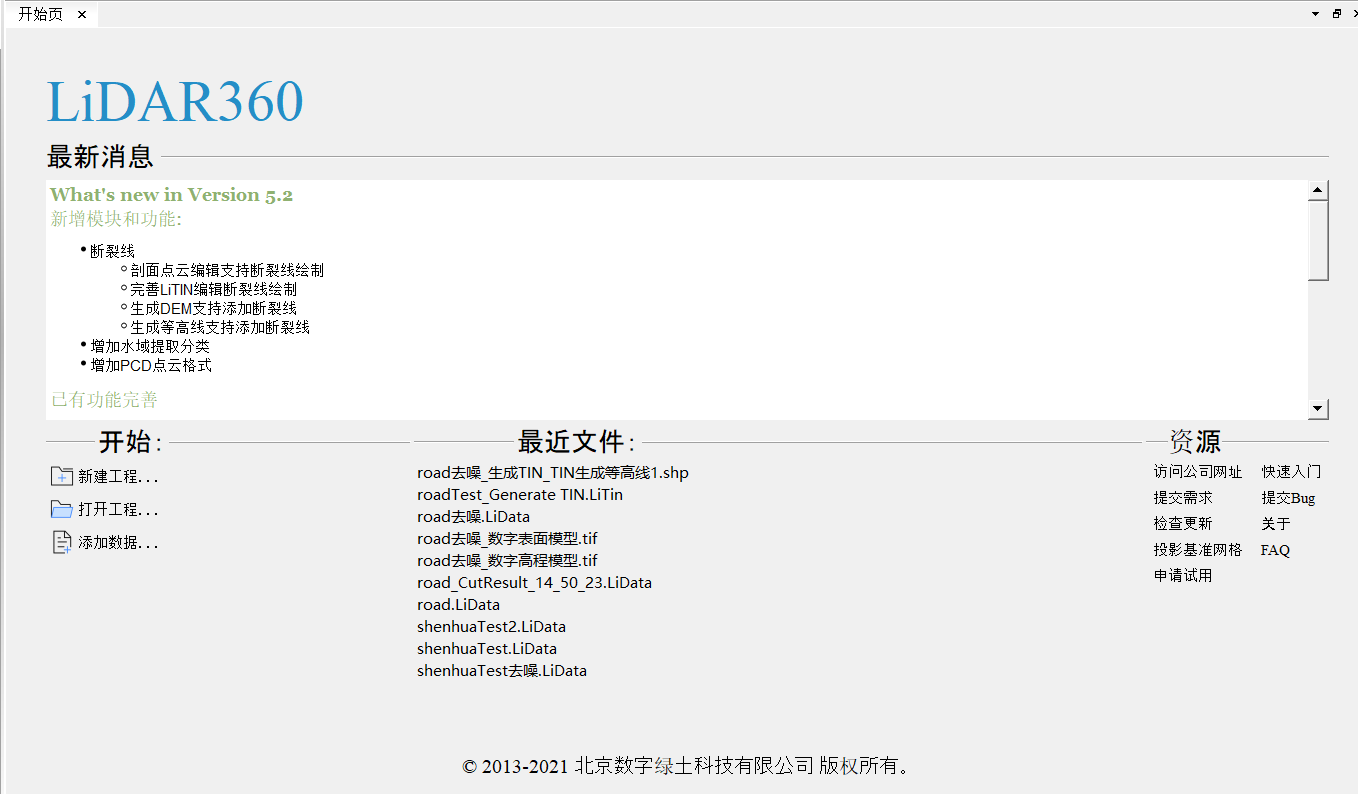The height and width of the screenshot is (794, 1358).
Task: Open road去噪_生成TIN_TIN生成等高线1.shp recent file
Action: click(553, 473)
